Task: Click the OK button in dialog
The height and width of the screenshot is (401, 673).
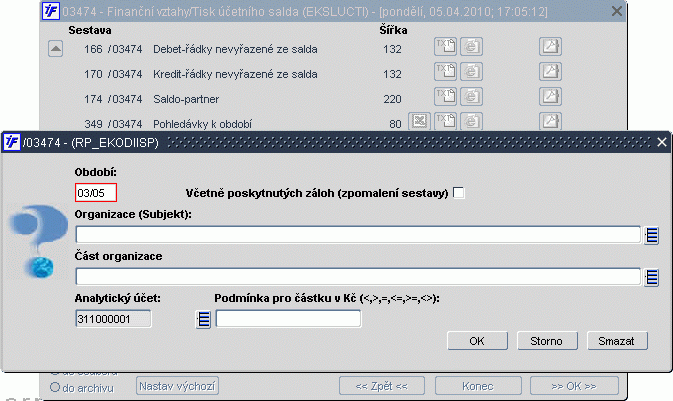Action: [x=477, y=341]
